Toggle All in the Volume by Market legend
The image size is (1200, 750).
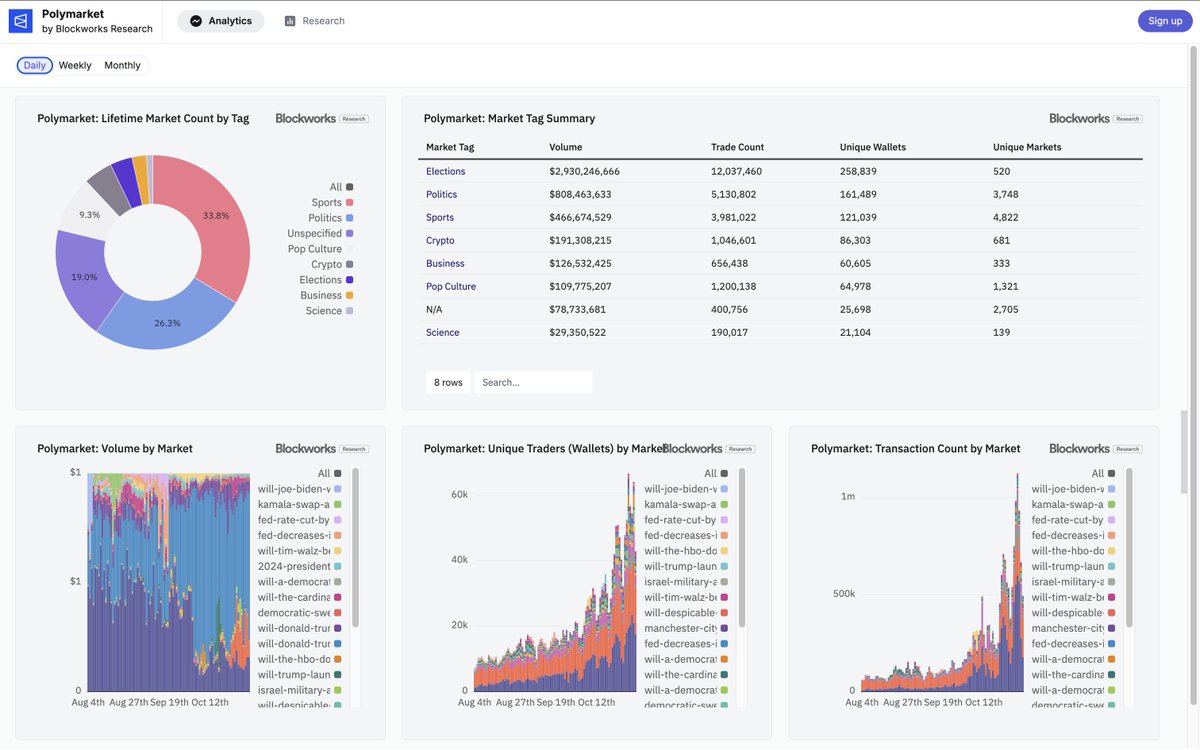point(330,473)
